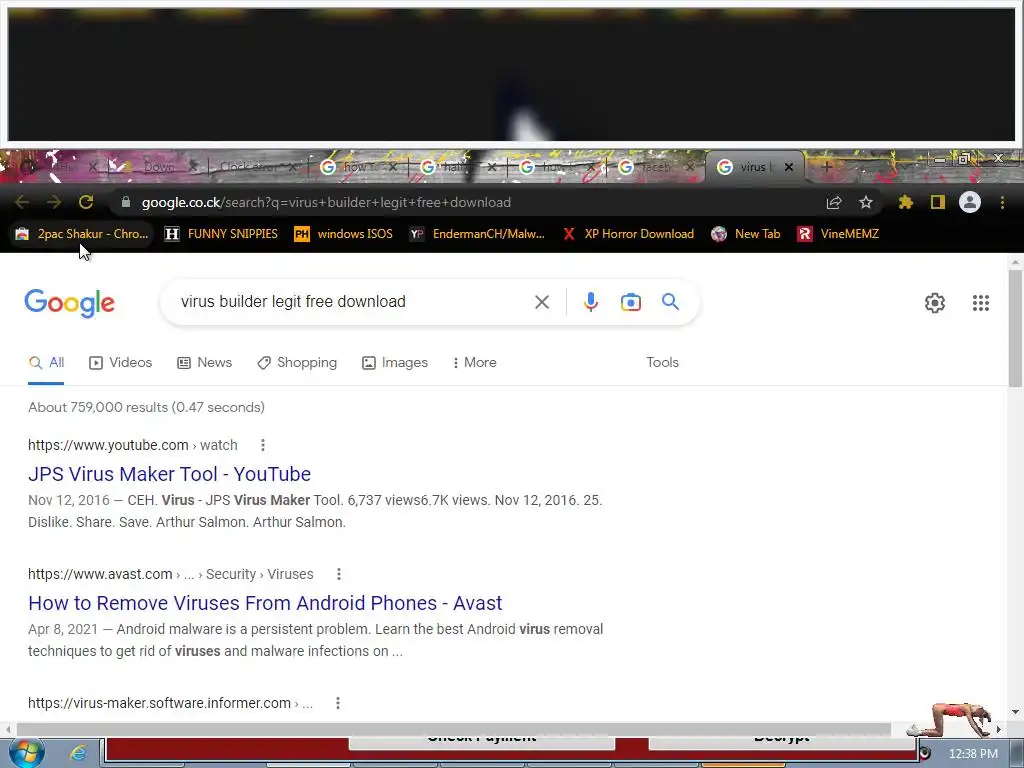This screenshot has width=1024, height=768.
Task: Open a new tab with the plus button
Action: point(826,167)
